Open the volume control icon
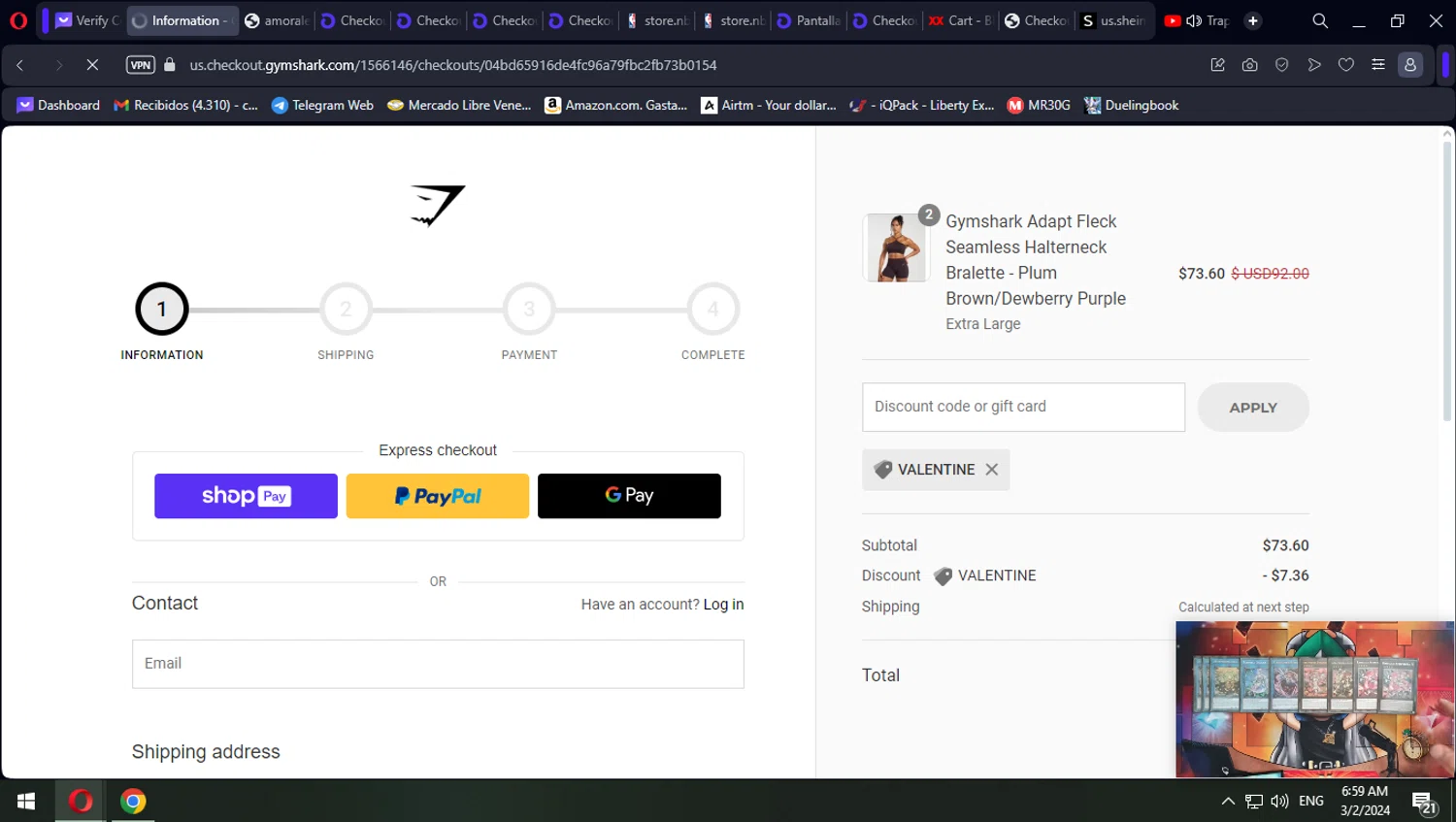The width and height of the screenshot is (1456, 822). coord(1279,801)
